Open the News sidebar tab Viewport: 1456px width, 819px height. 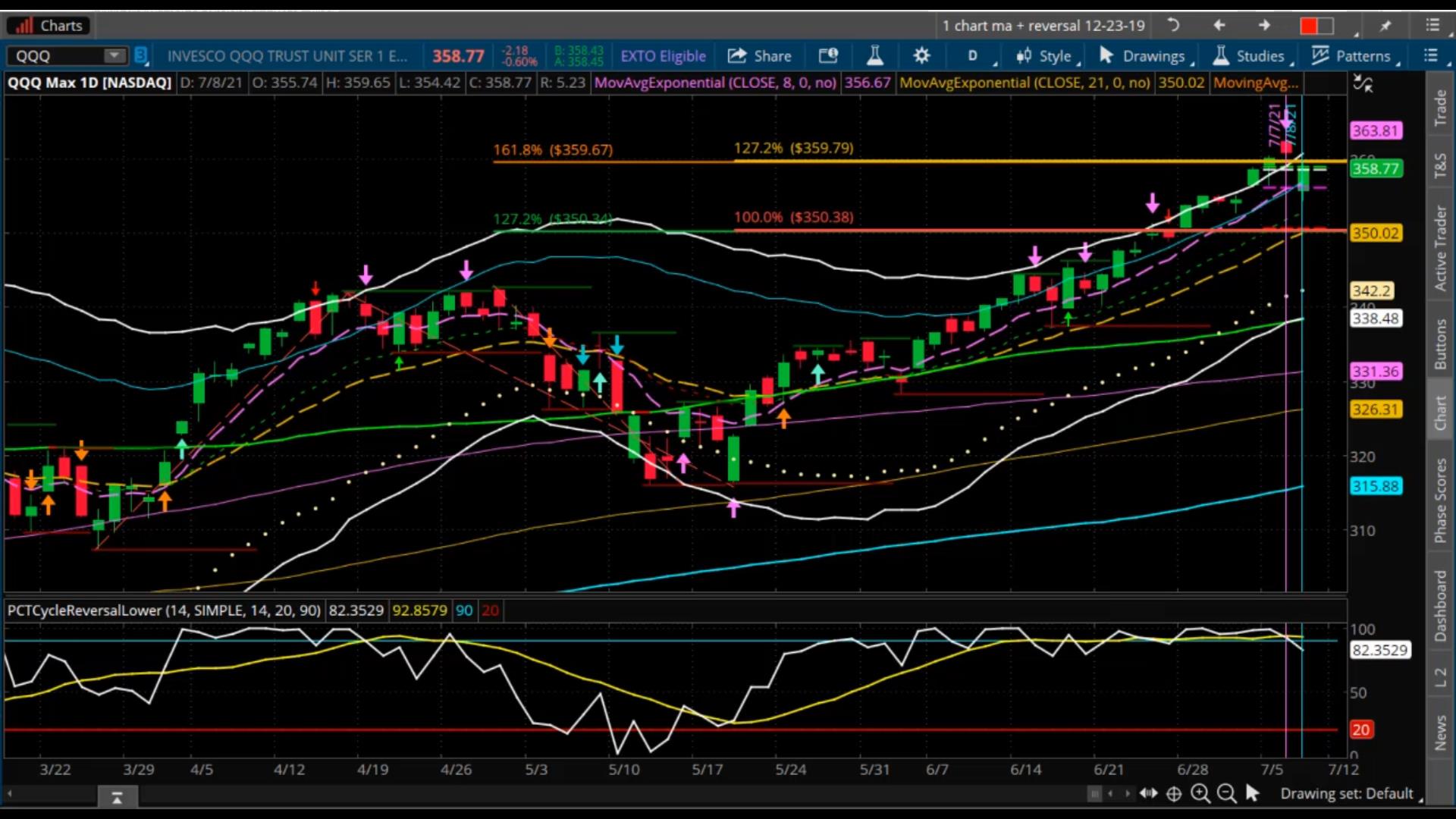pyautogui.click(x=1441, y=733)
